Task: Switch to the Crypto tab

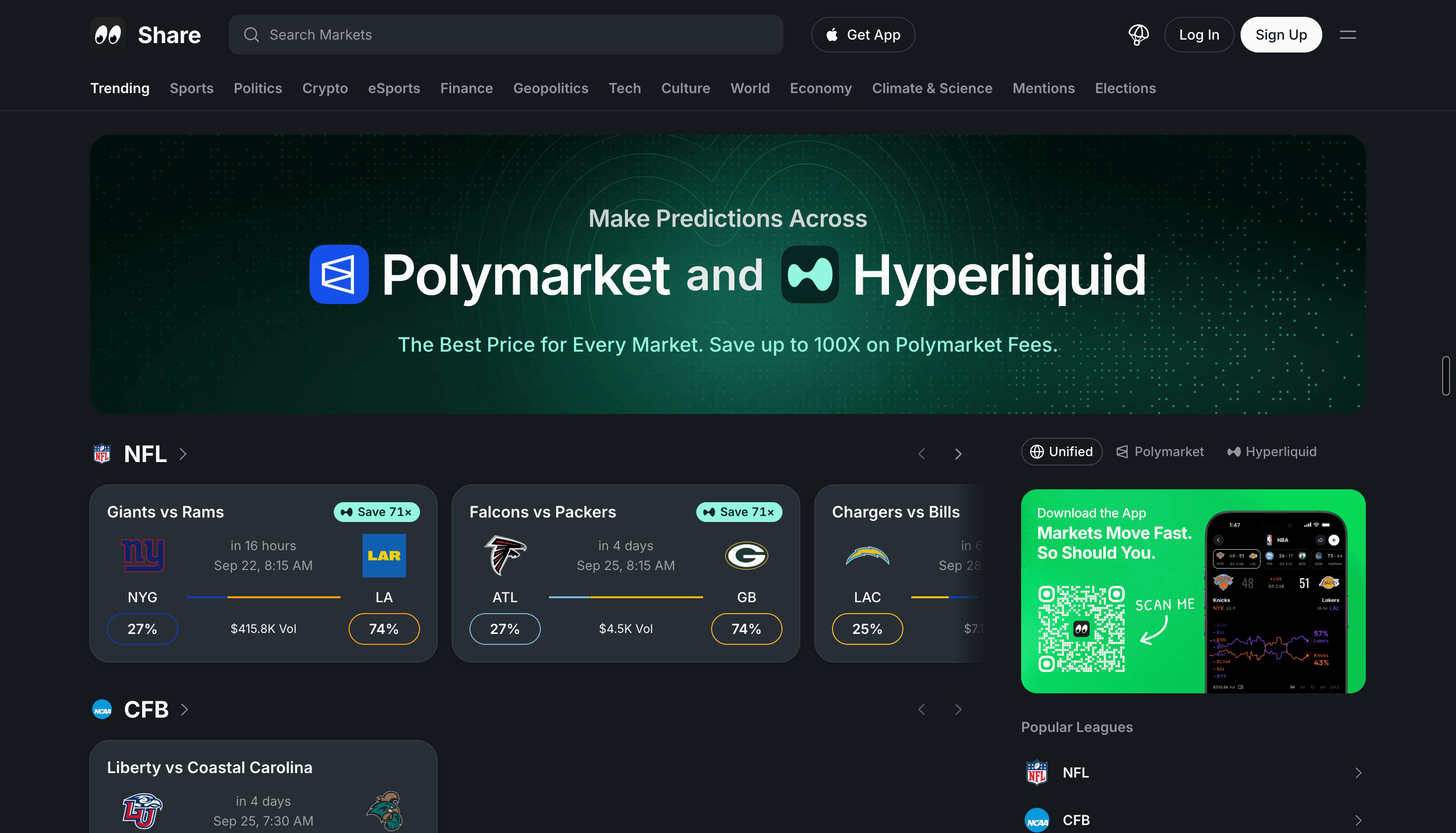Action: pyautogui.click(x=324, y=88)
